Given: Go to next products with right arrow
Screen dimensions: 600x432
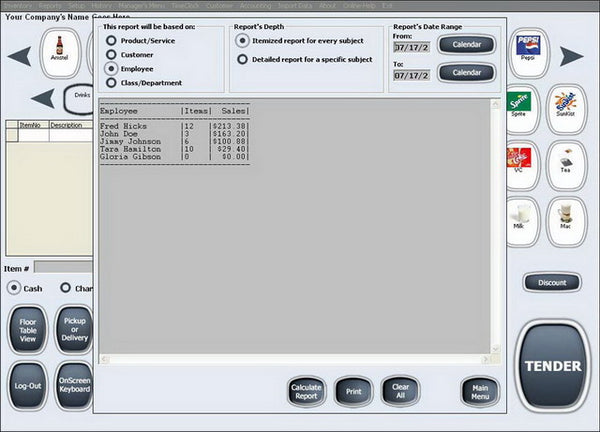Looking at the screenshot, I should (571, 56).
